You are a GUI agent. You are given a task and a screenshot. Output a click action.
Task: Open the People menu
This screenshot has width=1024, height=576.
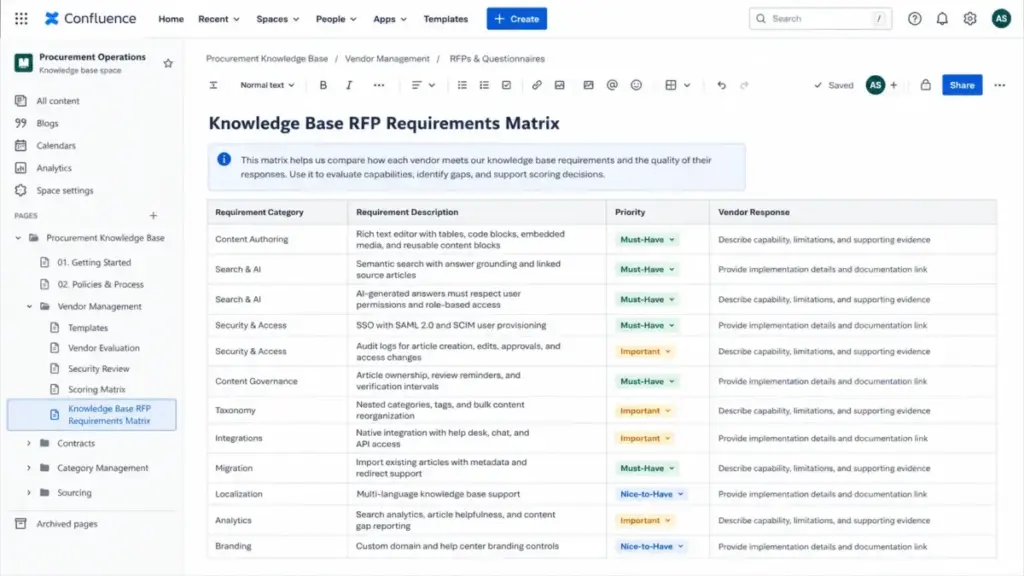[336, 19]
